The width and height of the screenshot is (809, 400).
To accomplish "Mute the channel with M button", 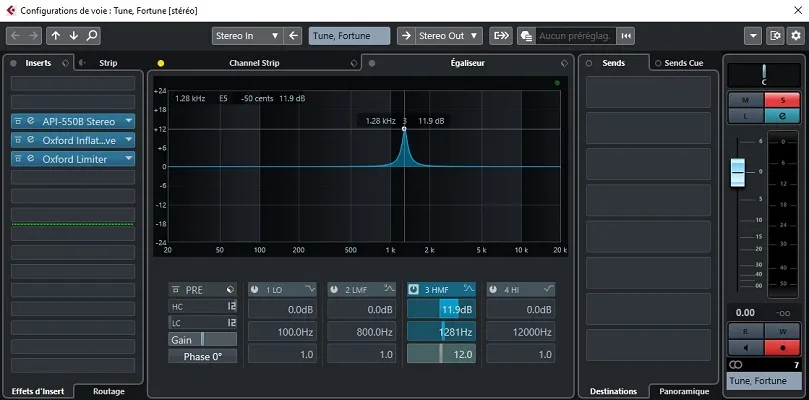I will (744, 100).
